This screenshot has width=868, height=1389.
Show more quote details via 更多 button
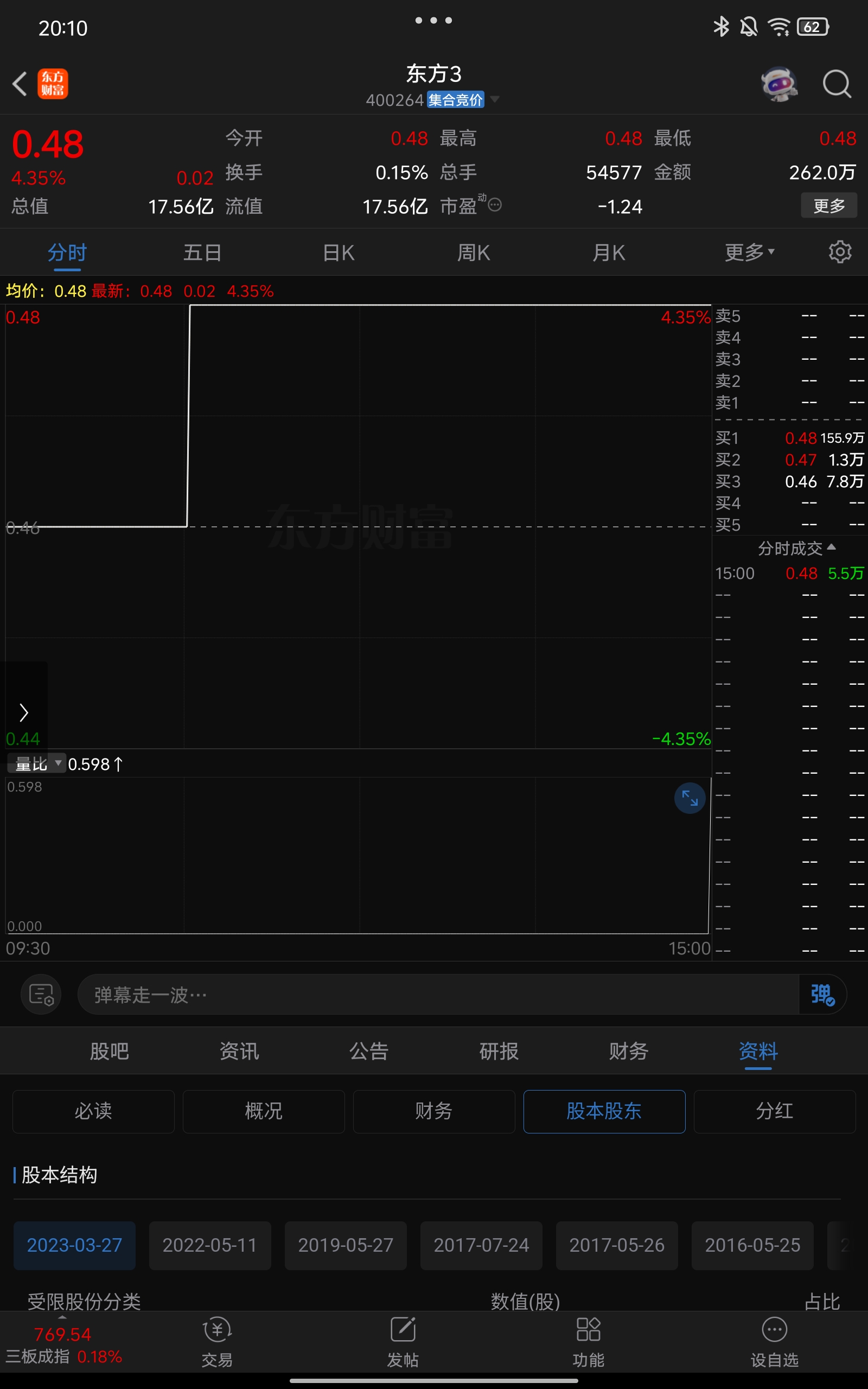coord(829,206)
